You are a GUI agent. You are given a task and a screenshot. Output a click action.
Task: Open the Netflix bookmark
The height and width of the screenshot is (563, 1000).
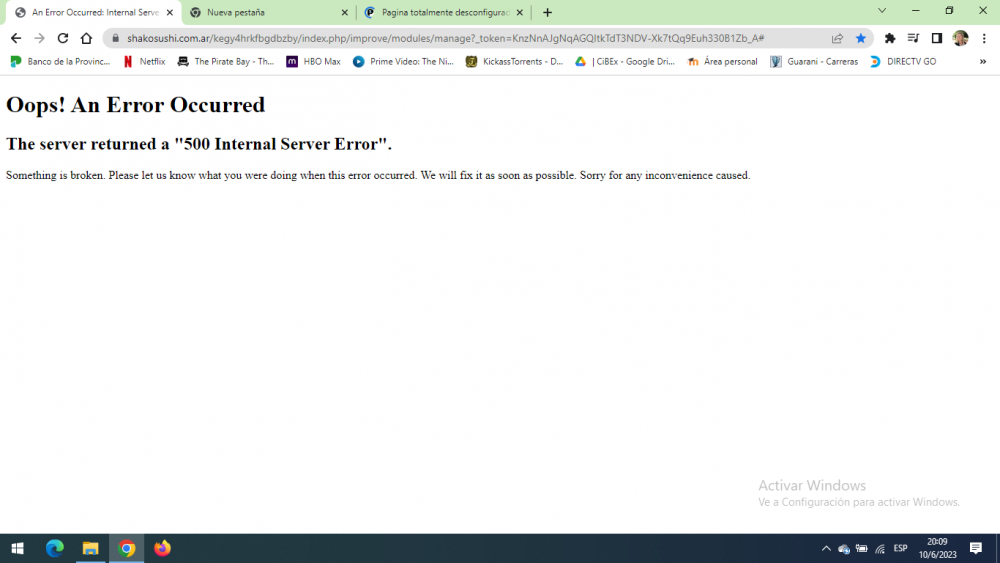point(144,62)
